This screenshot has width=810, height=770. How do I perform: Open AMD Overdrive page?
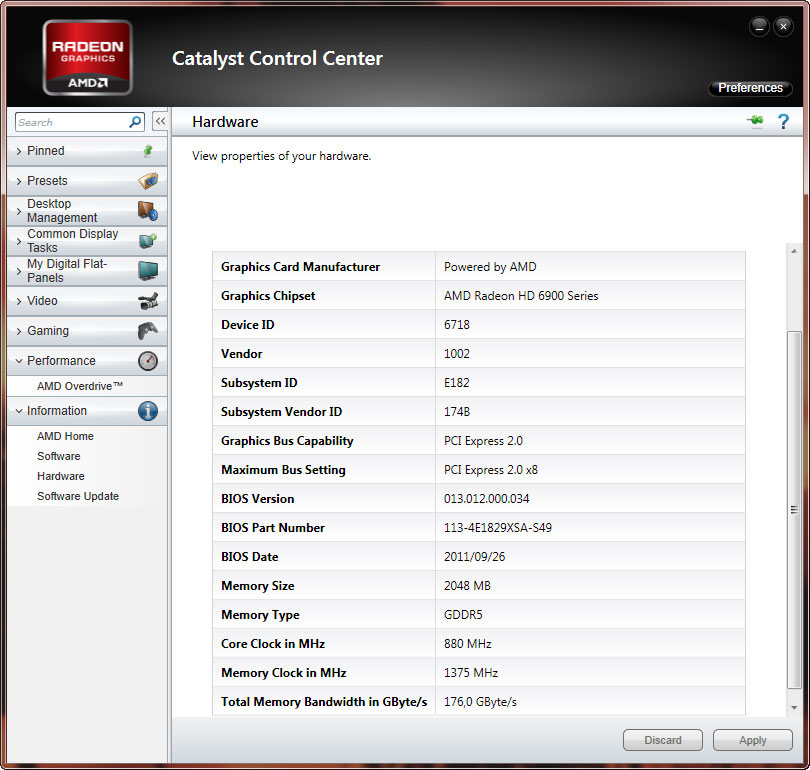(x=80, y=386)
